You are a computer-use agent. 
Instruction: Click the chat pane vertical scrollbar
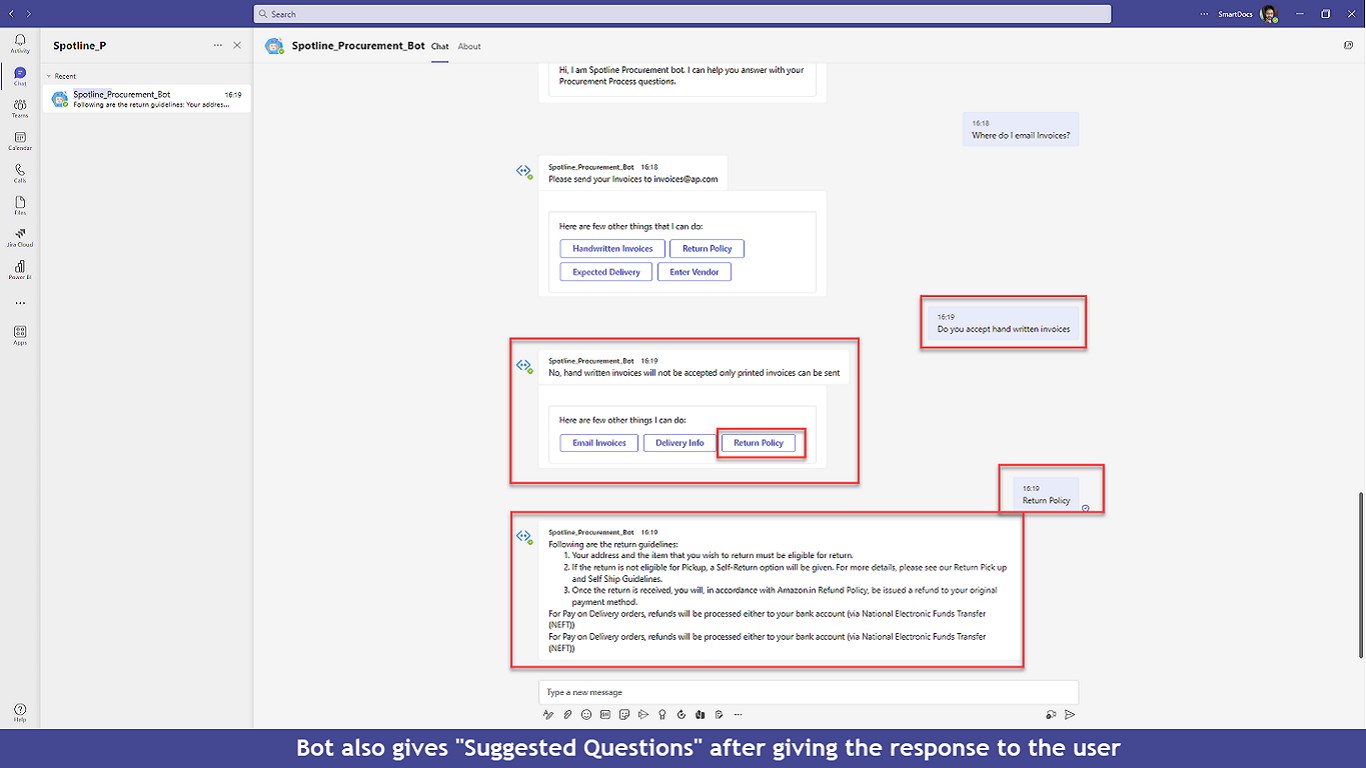click(x=1359, y=575)
